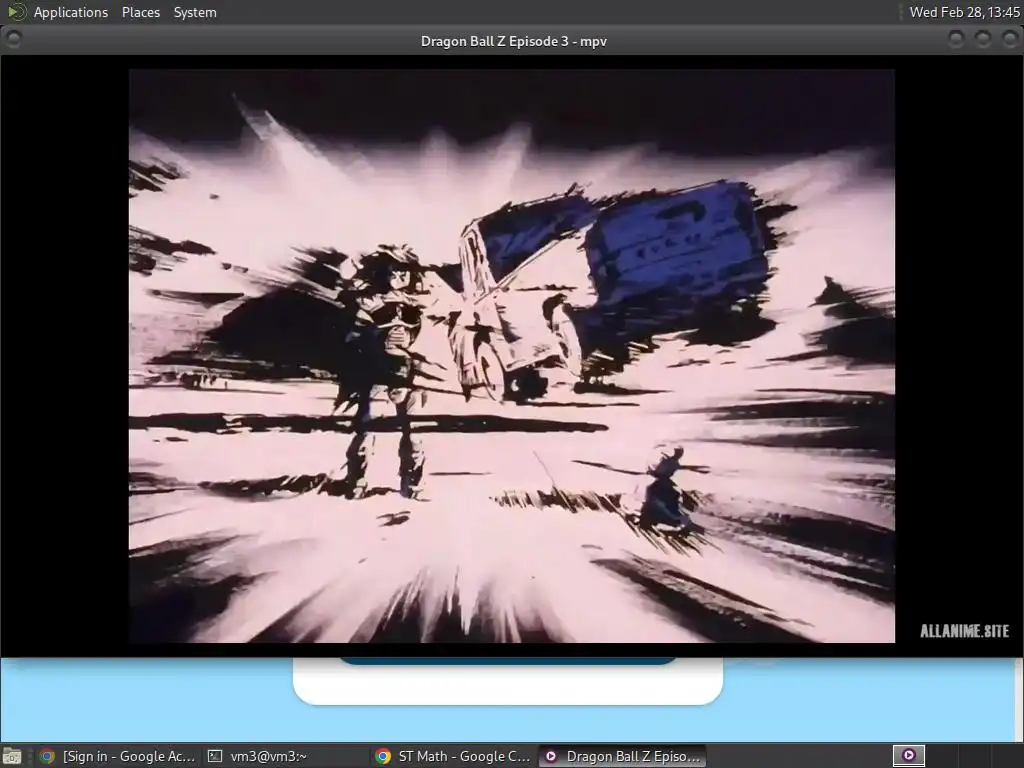Click the MATE logo icon beside Applications
This screenshot has width=1024, height=768.
click(16, 12)
